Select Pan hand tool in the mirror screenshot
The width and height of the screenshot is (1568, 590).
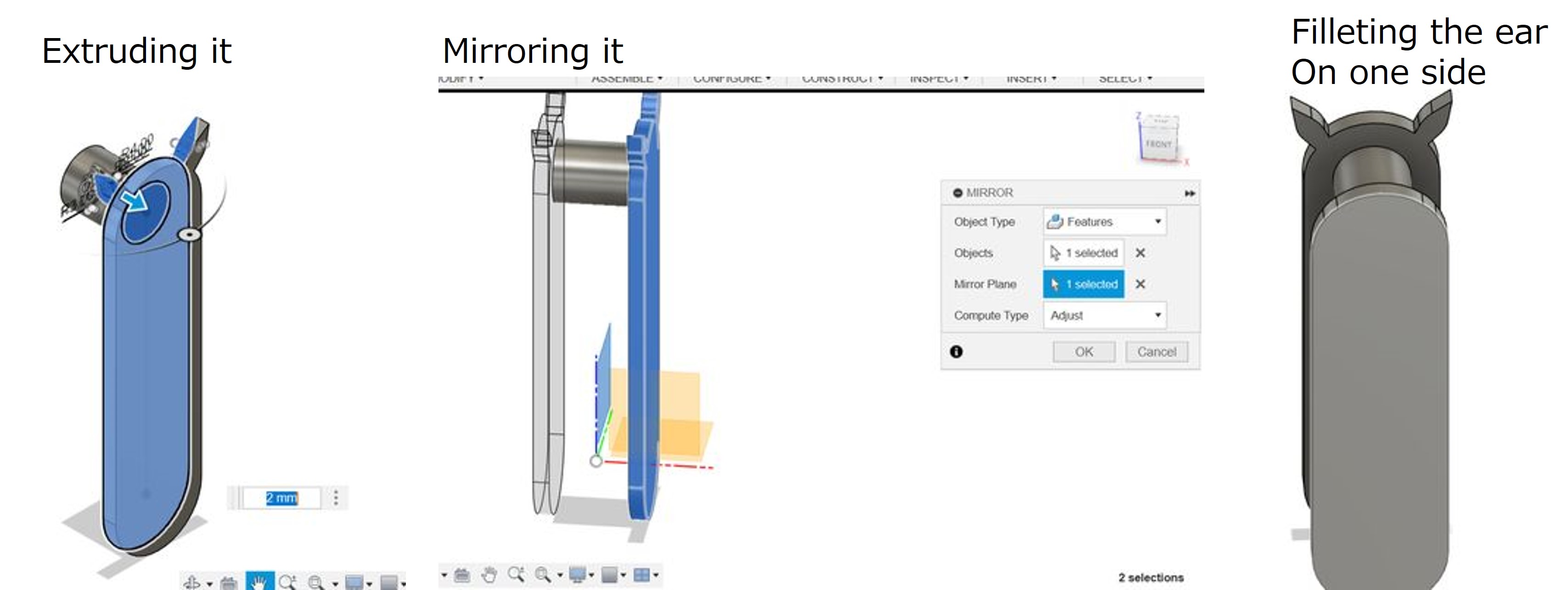point(489,574)
